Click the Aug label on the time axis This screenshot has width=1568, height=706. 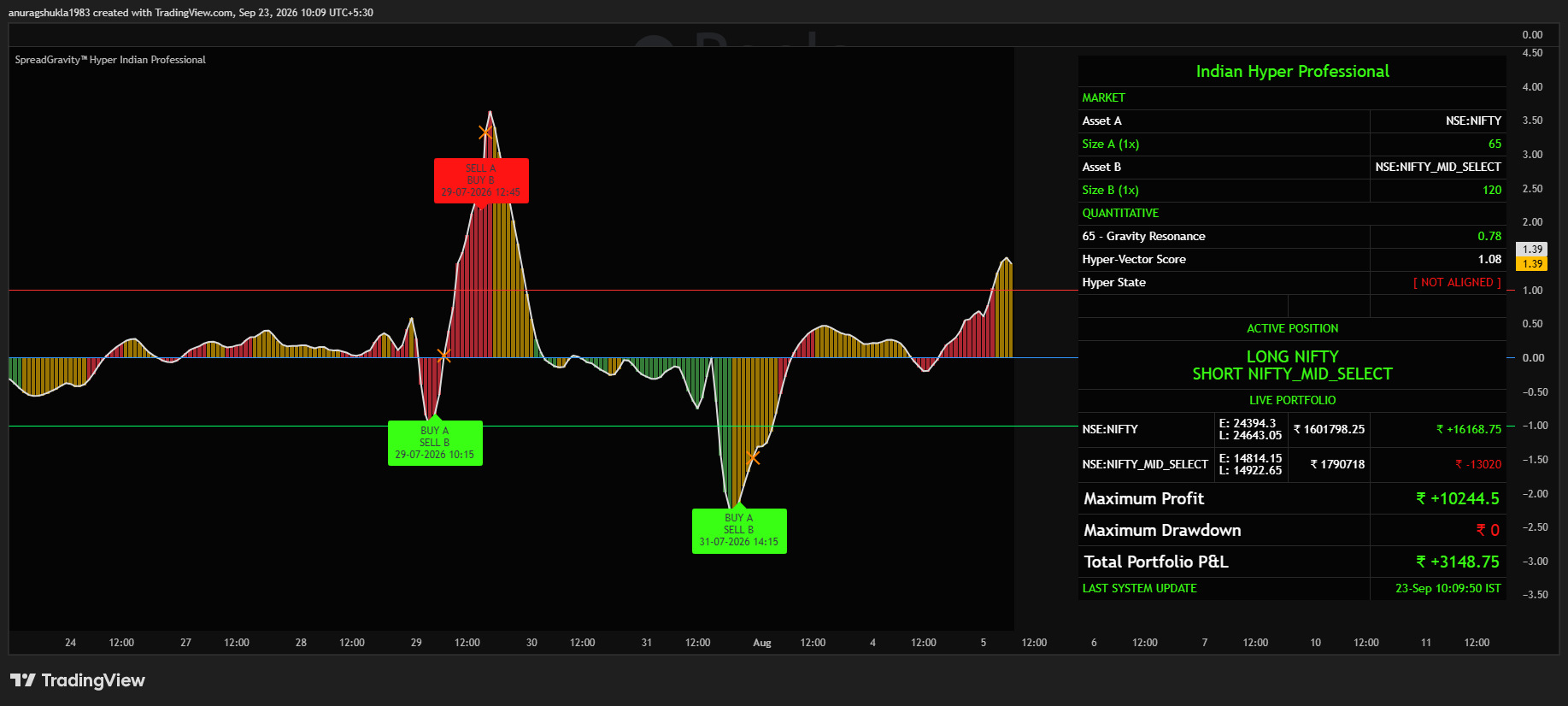(x=762, y=643)
